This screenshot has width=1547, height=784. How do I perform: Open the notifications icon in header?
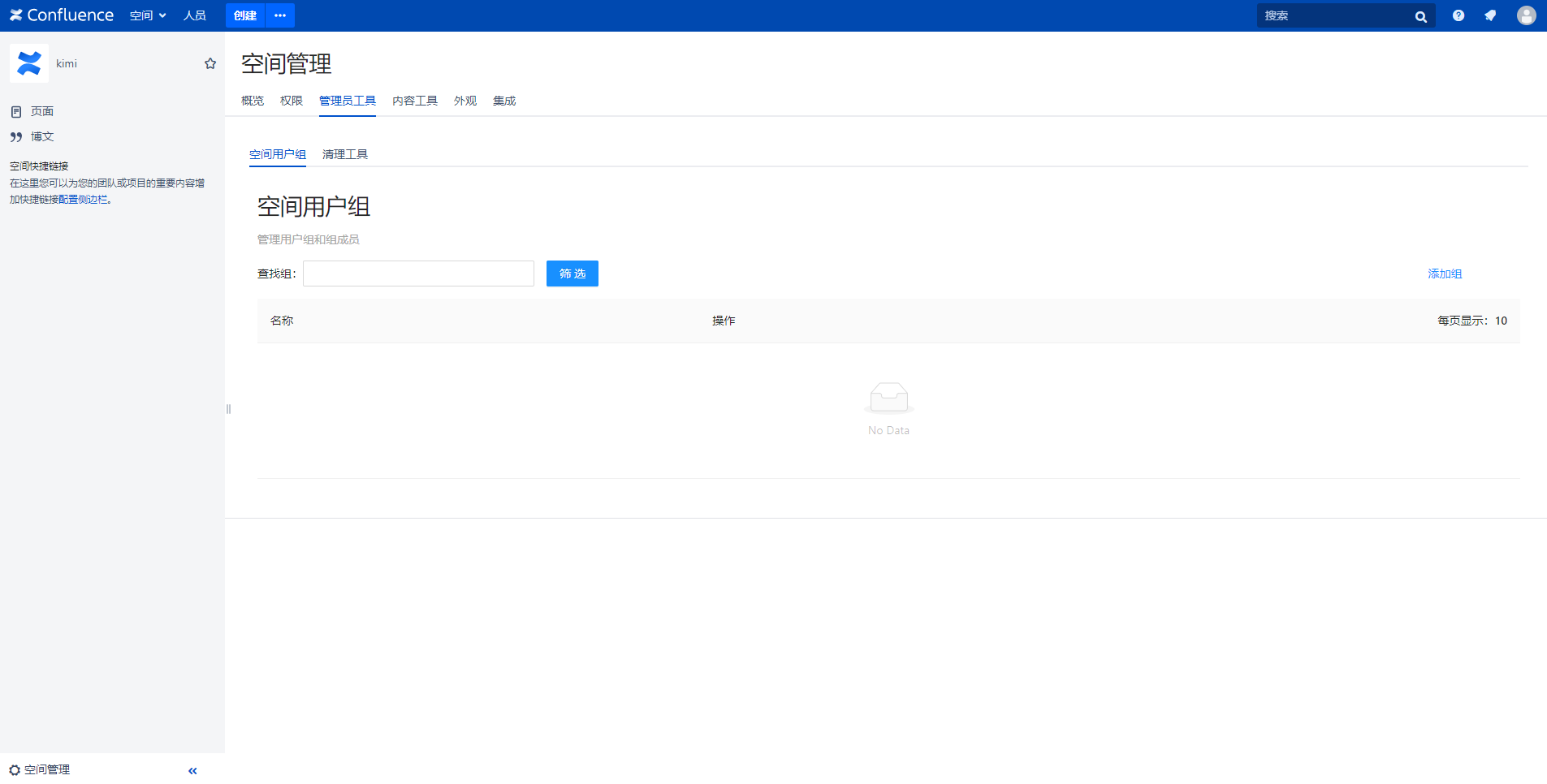[1490, 15]
